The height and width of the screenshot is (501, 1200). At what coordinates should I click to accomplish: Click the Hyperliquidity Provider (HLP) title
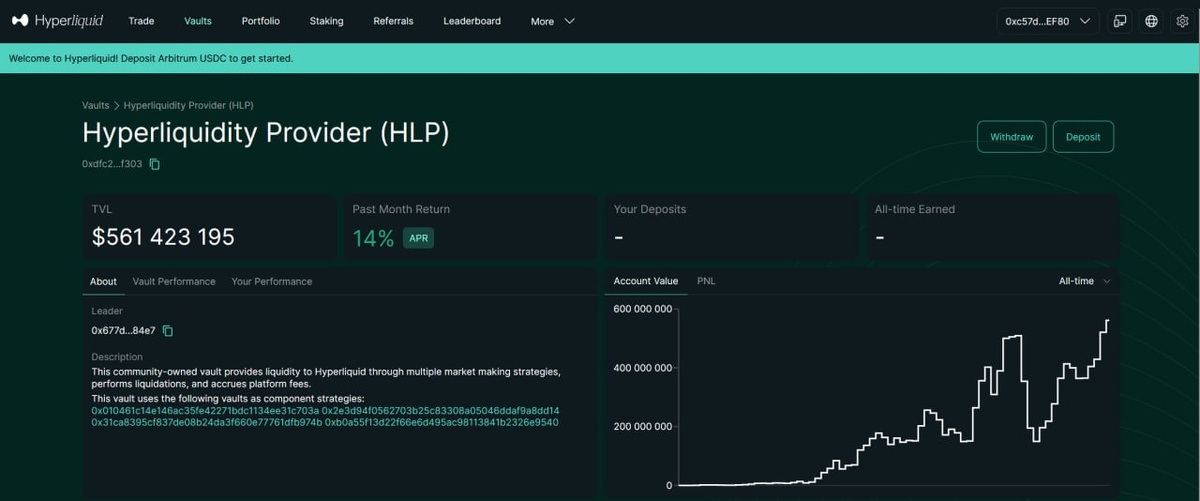[266, 133]
